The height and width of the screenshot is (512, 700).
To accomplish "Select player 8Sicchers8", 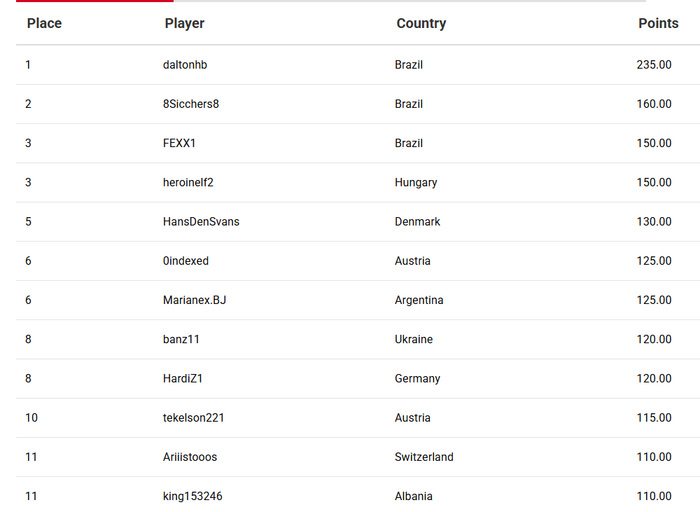I will click(191, 104).
